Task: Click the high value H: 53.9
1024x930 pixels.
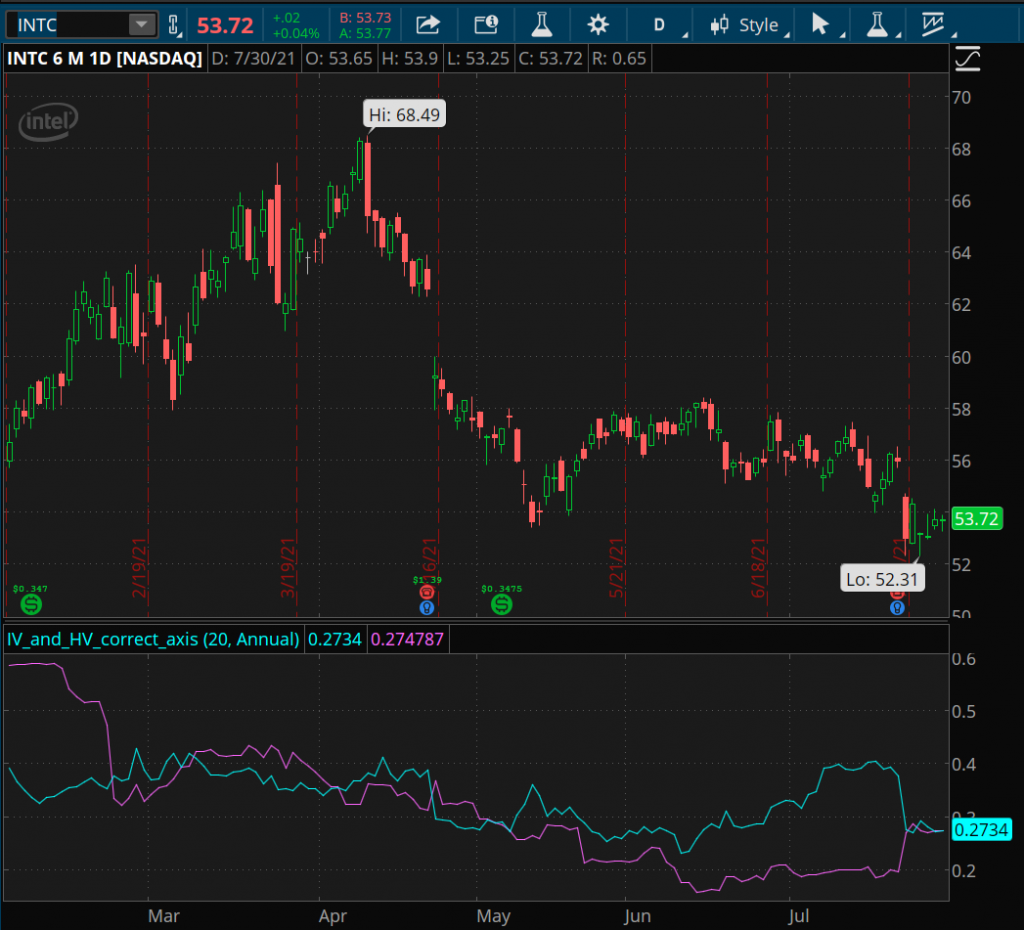Action: (x=409, y=59)
